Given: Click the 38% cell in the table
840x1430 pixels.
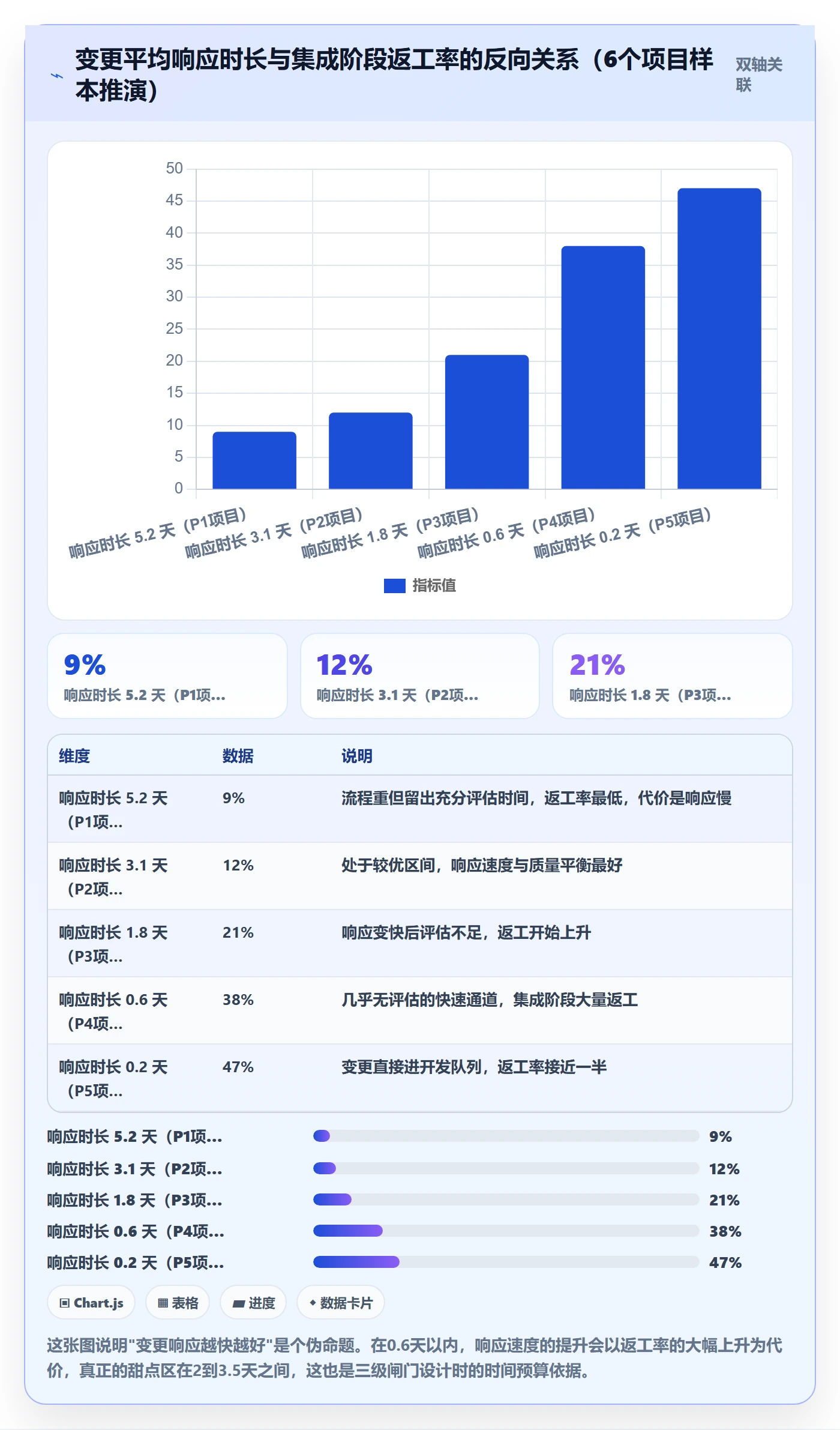Looking at the screenshot, I should [238, 1000].
